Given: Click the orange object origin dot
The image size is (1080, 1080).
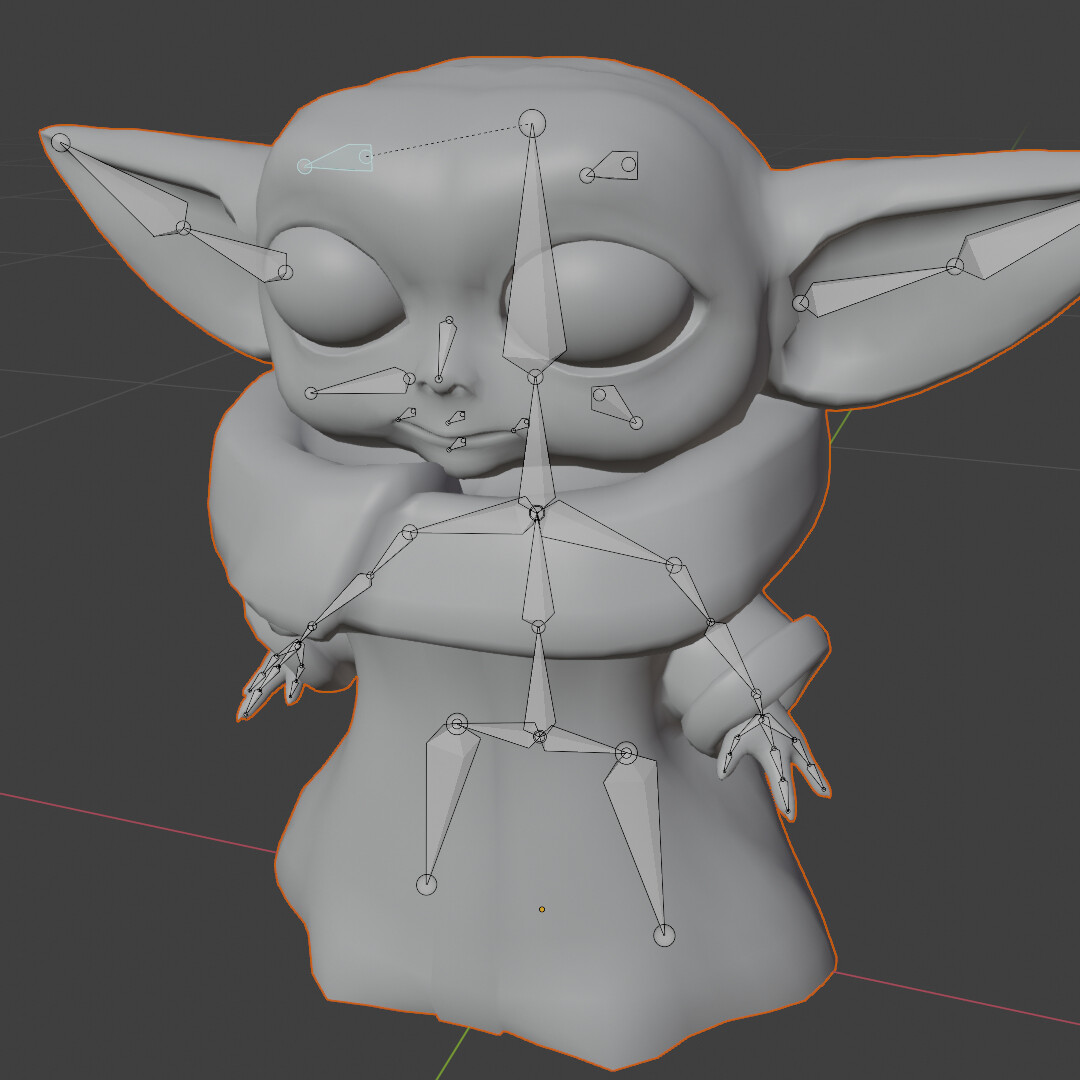Looking at the screenshot, I should click(541, 908).
